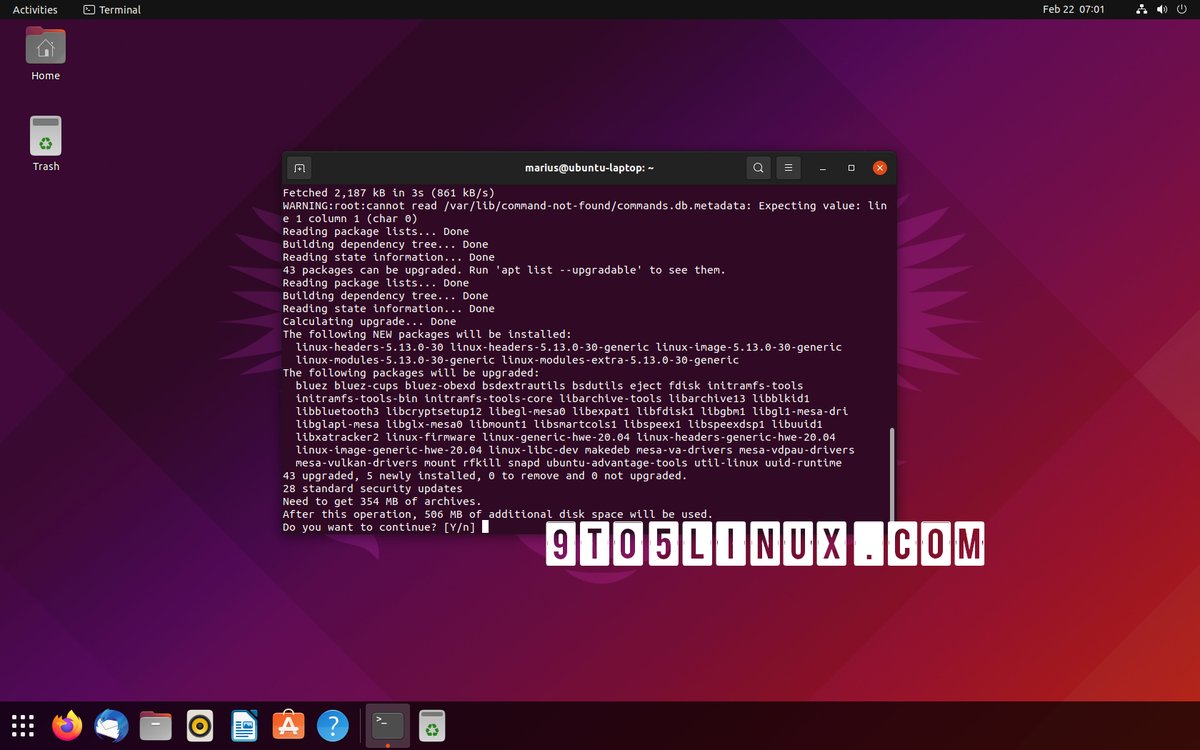Screen dimensions: 1200x750
Task: Open the Files file manager
Action: (155, 725)
